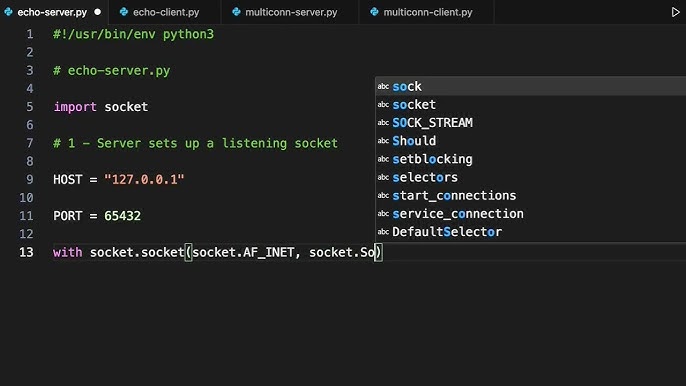Pick DefaultSelector from suggestions
The width and height of the screenshot is (686, 386).
pyautogui.click(x=531, y=232)
